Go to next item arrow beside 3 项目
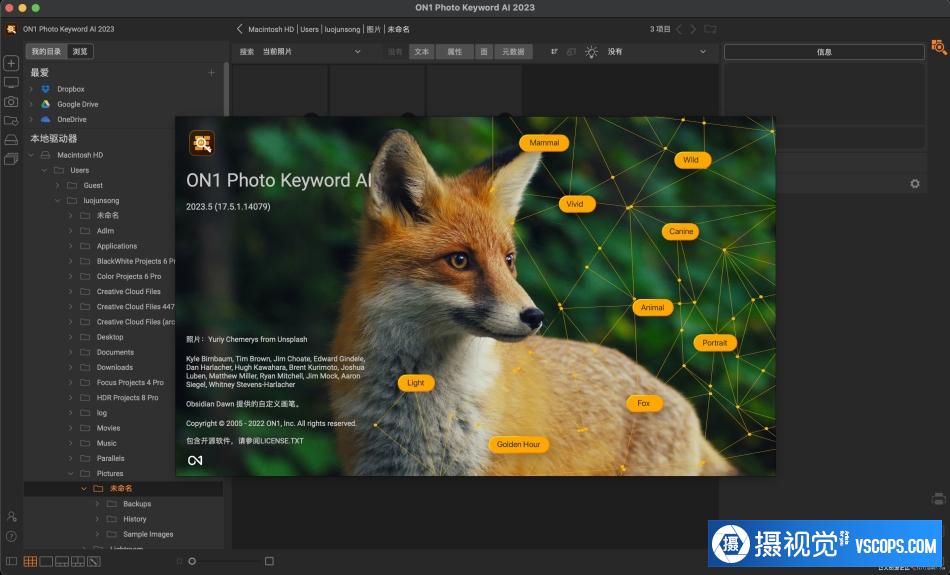This screenshot has width=950, height=575. (x=693, y=29)
